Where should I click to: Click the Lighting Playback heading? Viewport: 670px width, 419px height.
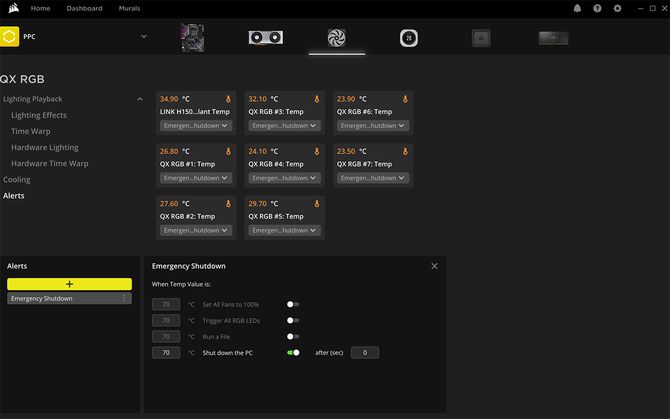click(32, 99)
